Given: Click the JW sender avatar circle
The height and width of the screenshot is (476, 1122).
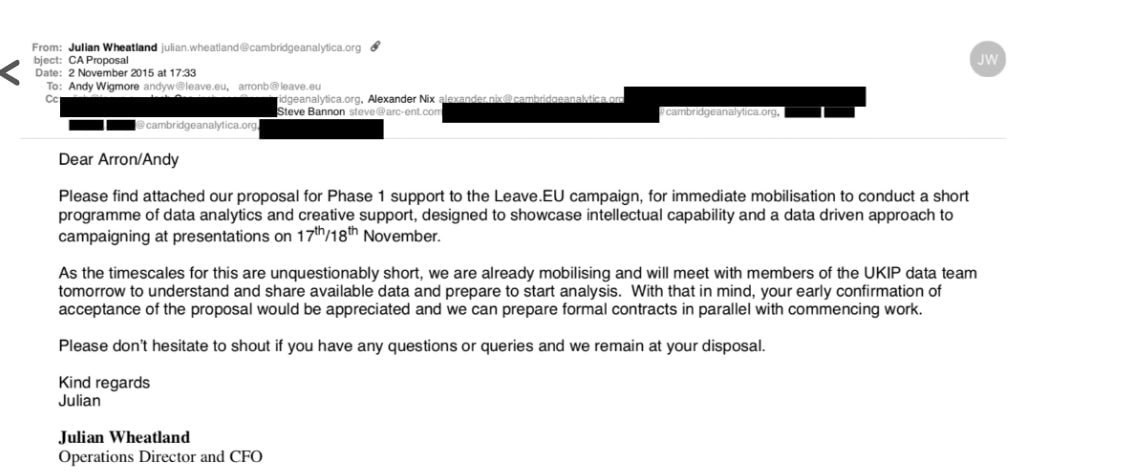Looking at the screenshot, I should point(987,59).
